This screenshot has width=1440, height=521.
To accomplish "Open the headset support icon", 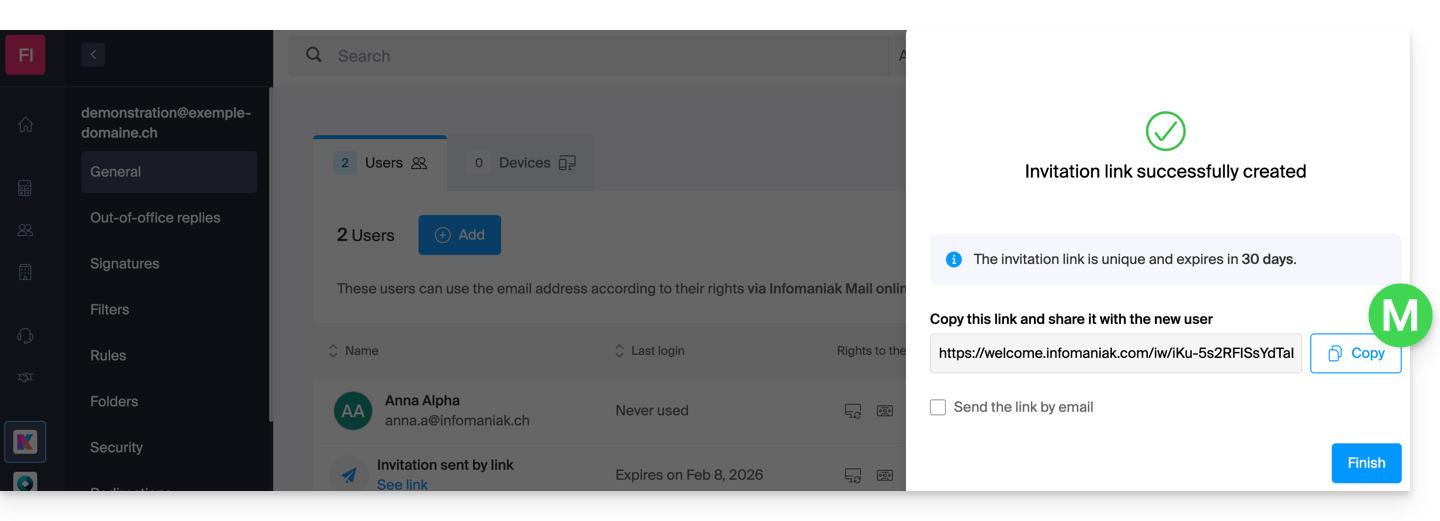I will coord(26,336).
